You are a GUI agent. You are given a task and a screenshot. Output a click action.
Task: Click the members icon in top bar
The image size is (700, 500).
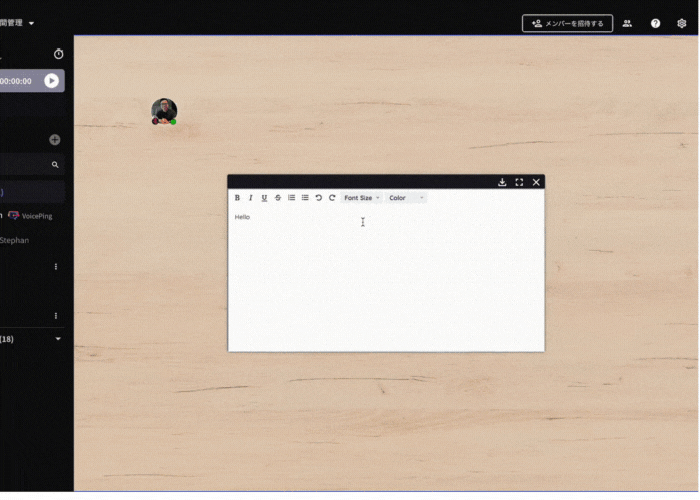[627, 23]
